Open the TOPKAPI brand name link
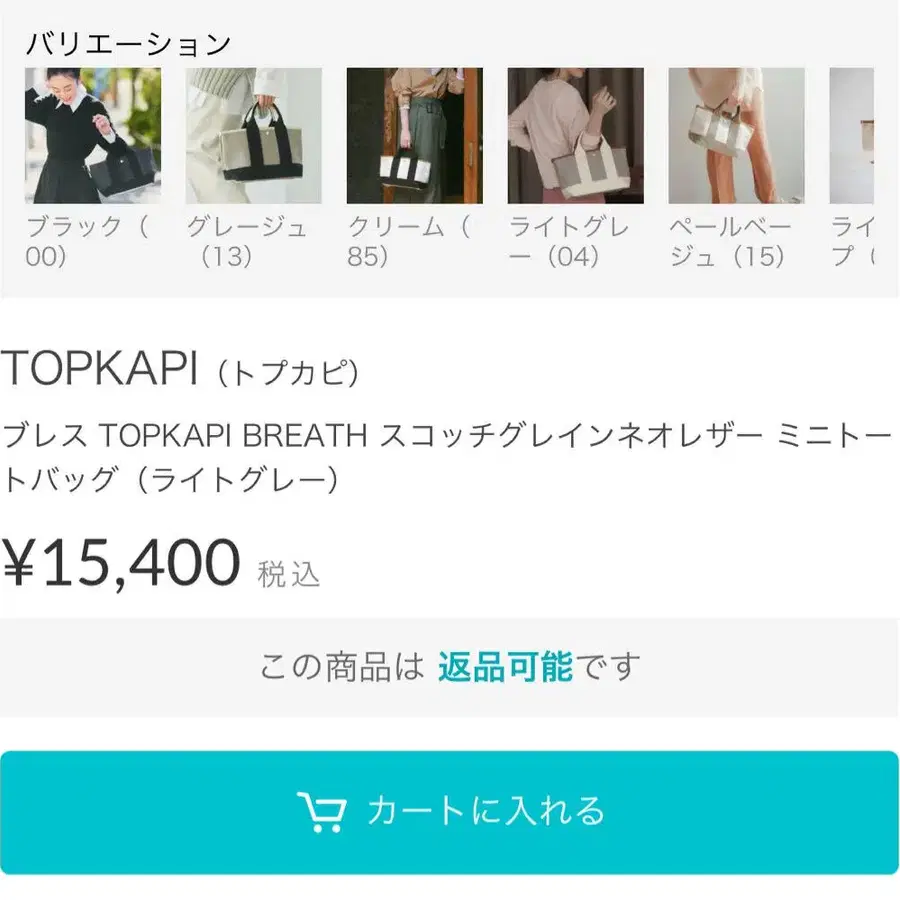 tap(99, 368)
